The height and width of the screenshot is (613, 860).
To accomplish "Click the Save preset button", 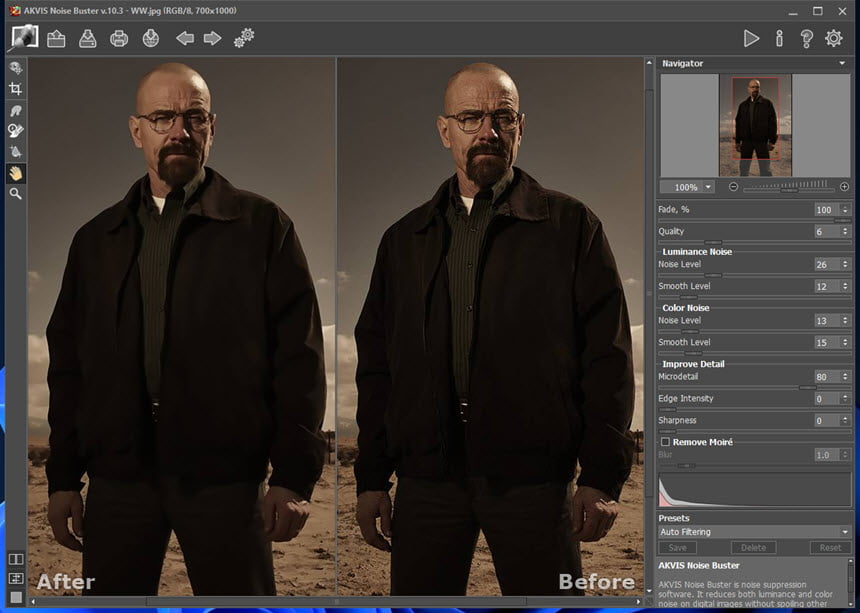I will point(677,547).
